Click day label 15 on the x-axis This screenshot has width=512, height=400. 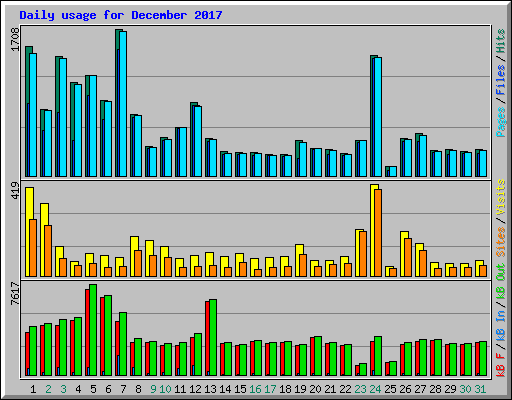click(x=240, y=389)
